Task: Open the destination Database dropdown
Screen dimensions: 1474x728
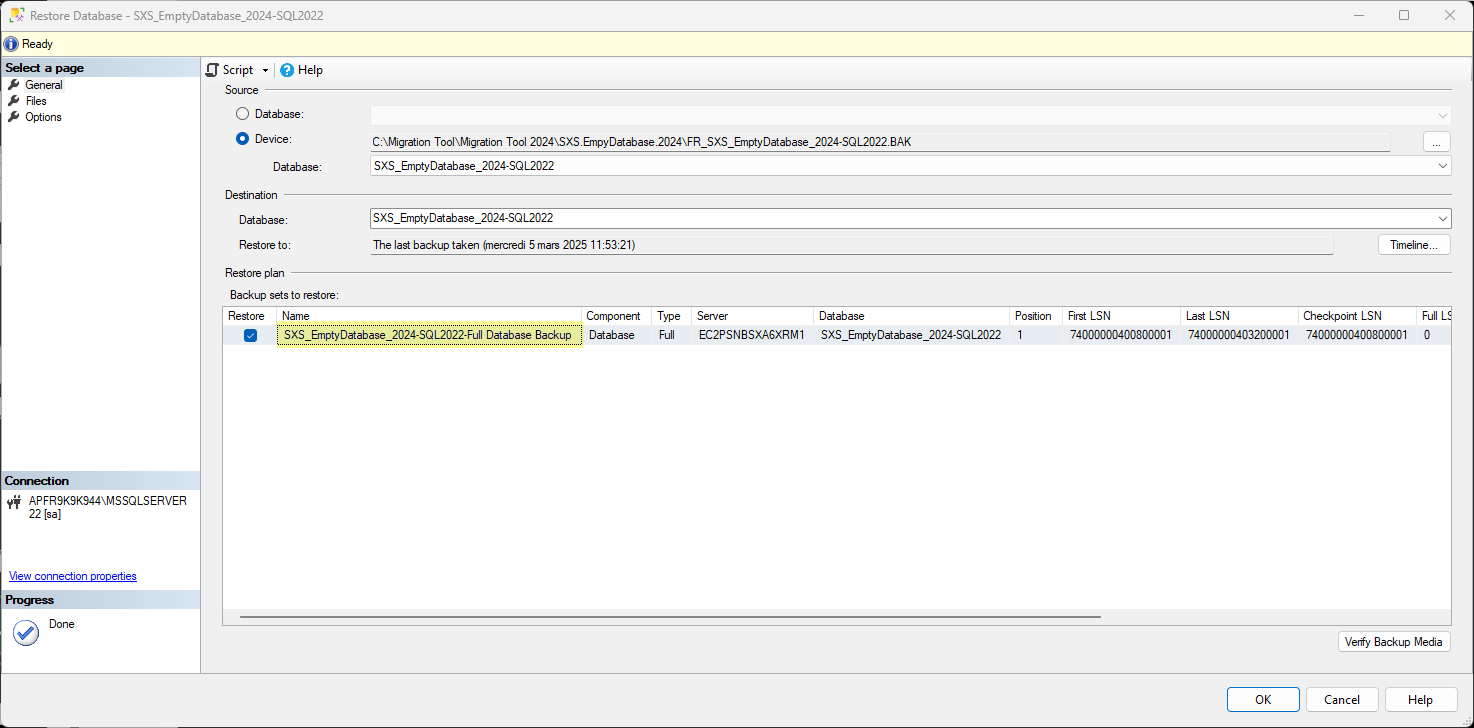Action: click(1442, 218)
